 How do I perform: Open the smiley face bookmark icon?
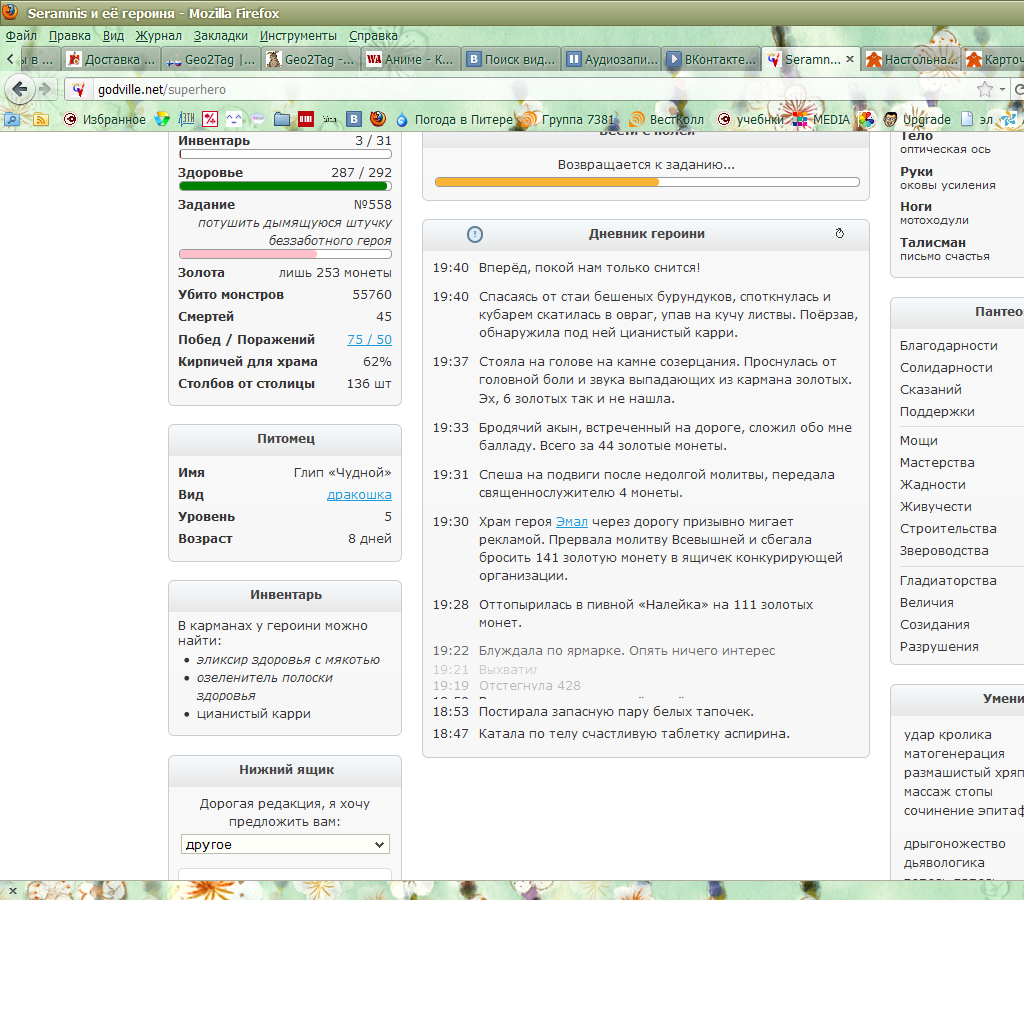234,119
